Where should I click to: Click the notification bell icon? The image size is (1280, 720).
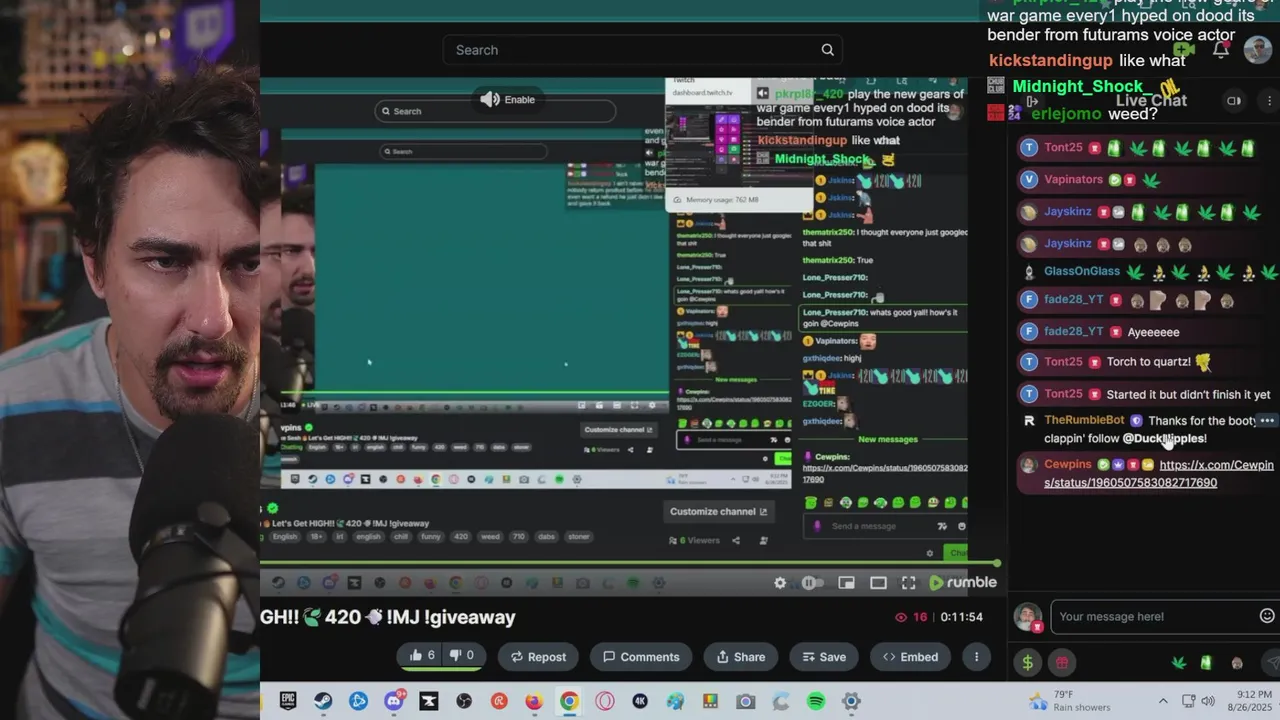click(x=1220, y=49)
